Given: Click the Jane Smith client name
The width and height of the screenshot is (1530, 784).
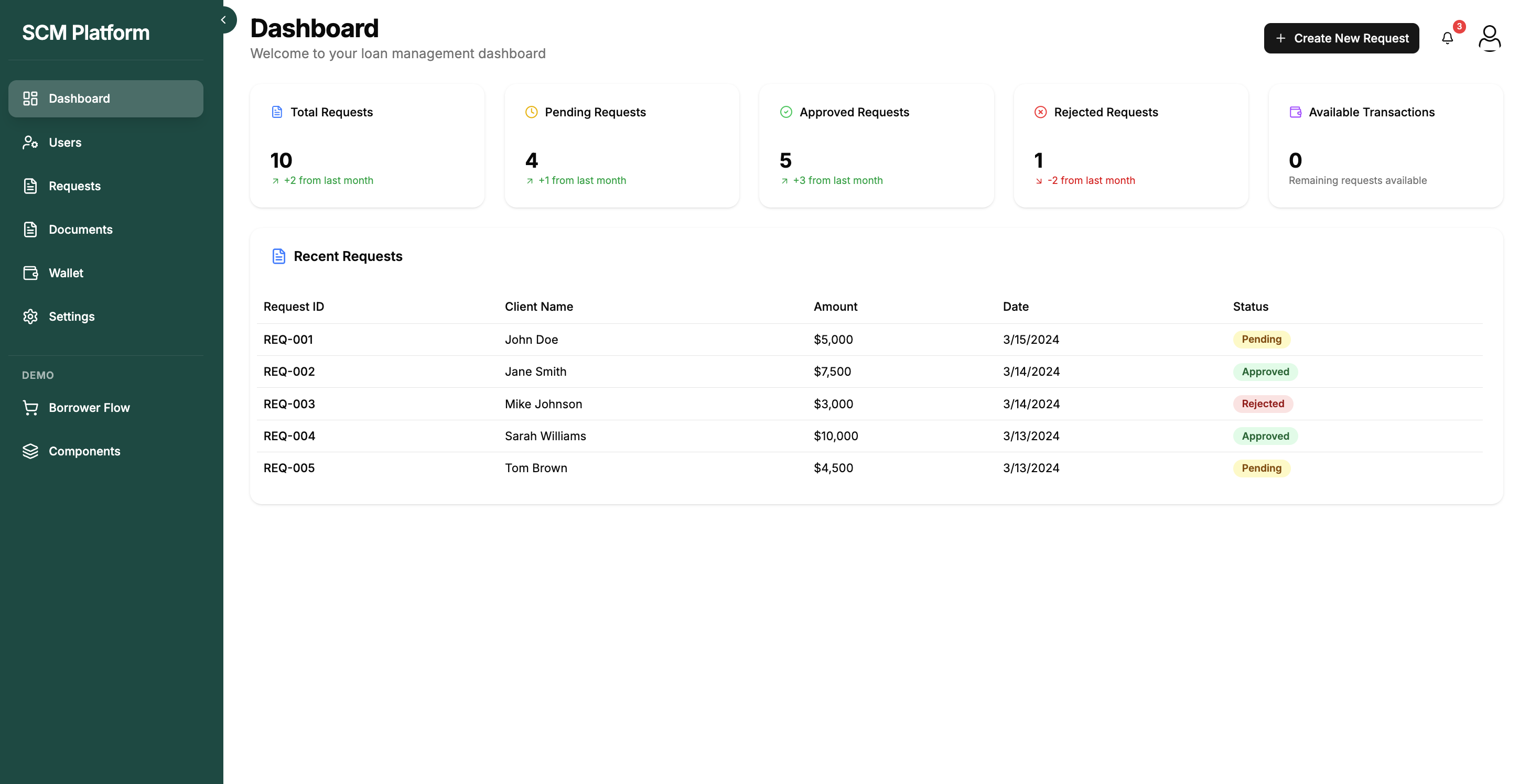Looking at the screenshot, I should (x=535, y=372).
